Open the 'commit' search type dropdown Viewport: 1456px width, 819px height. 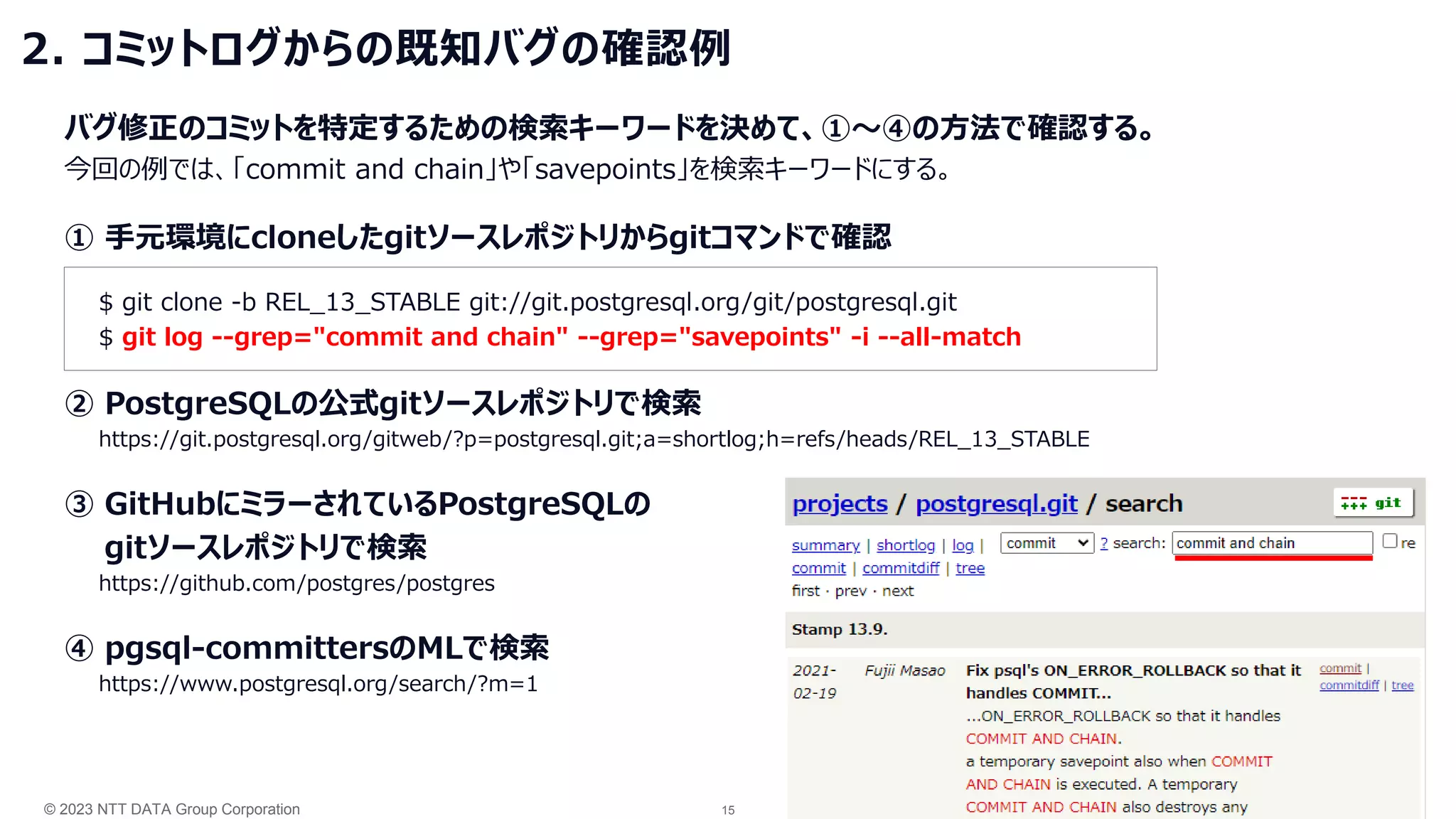pyautogui.click(x=1046, y=543)
